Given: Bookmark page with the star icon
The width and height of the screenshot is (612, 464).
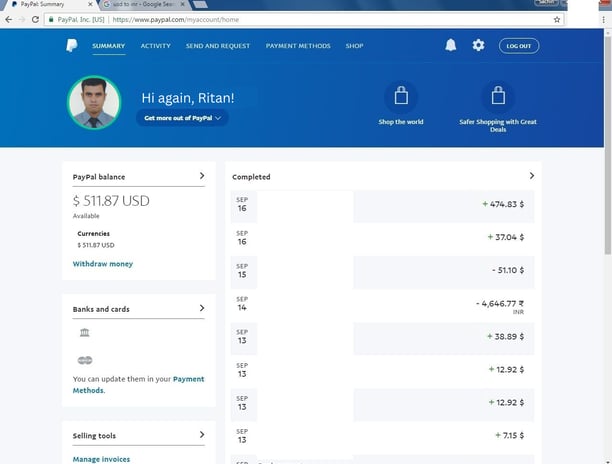Looking at the screenshot, I should coord(557,20).
